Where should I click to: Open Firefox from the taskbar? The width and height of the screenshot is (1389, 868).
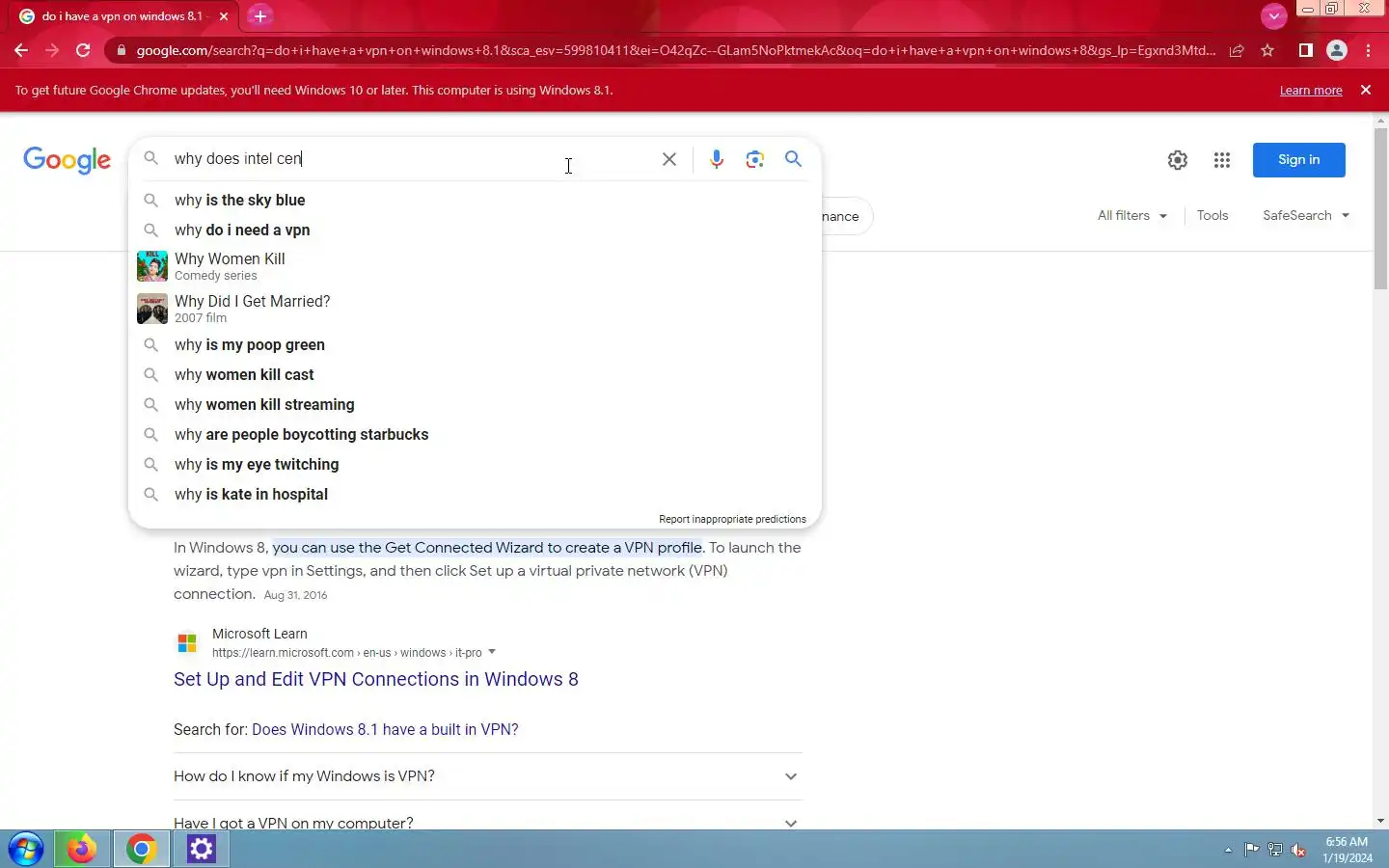tap(81, 849)
